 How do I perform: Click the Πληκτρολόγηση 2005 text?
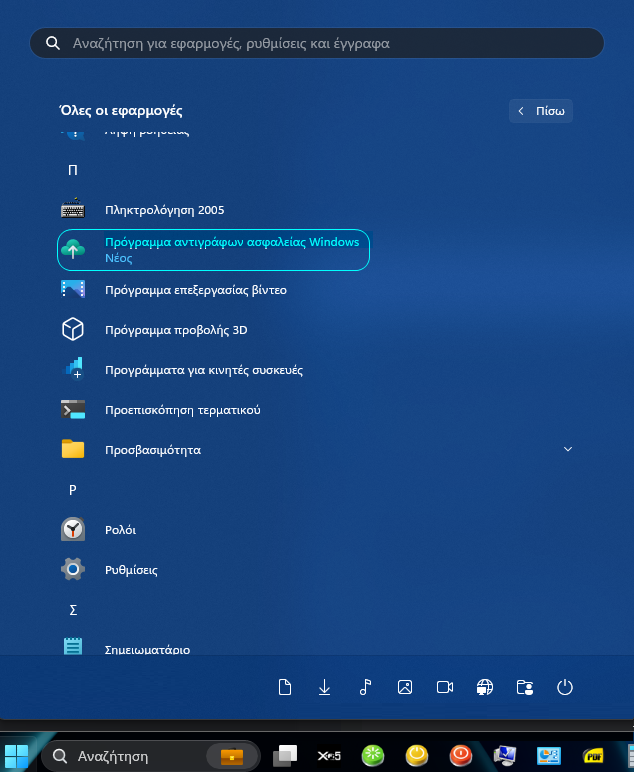point(164,210)
